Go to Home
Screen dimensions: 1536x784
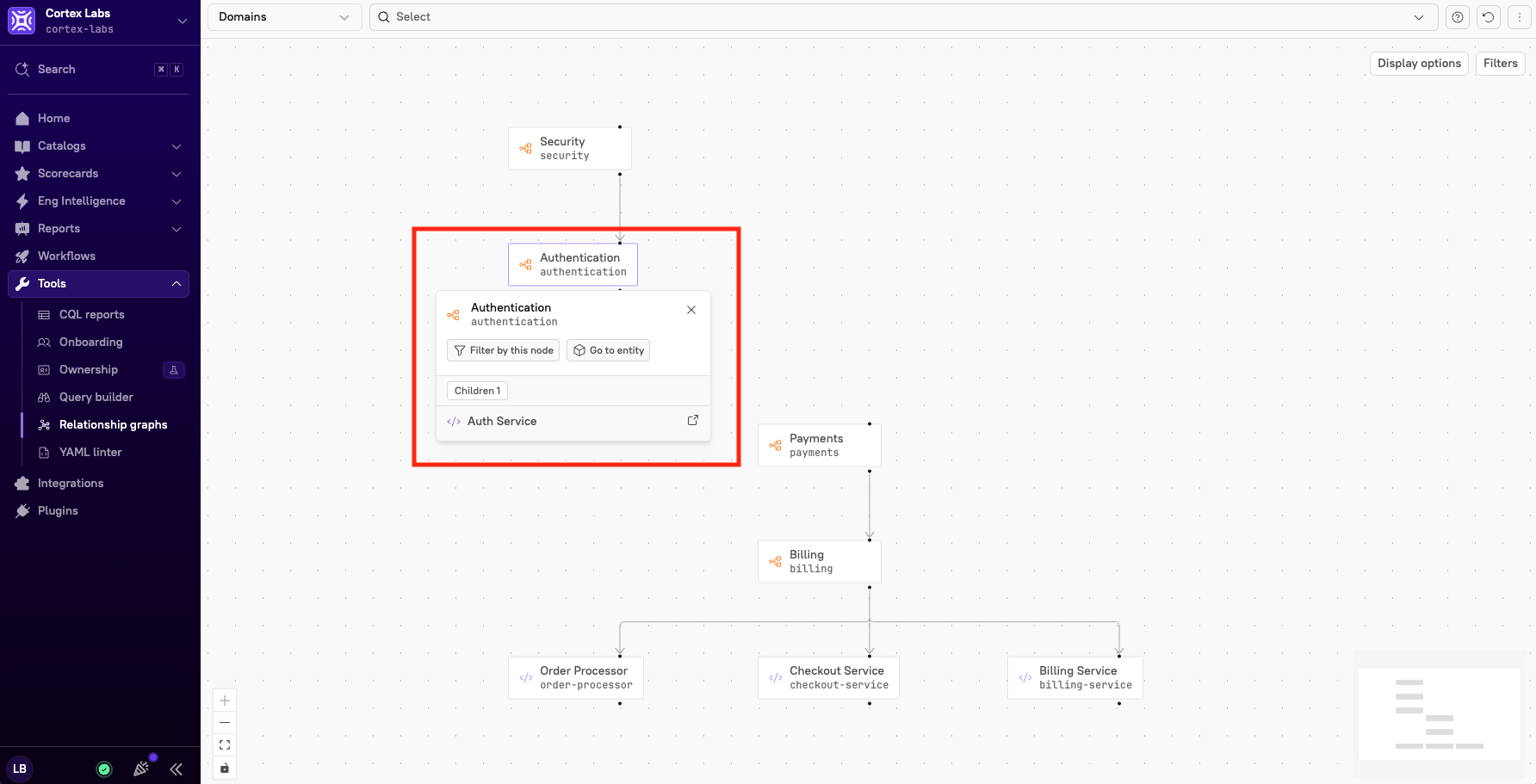point(100,119)
